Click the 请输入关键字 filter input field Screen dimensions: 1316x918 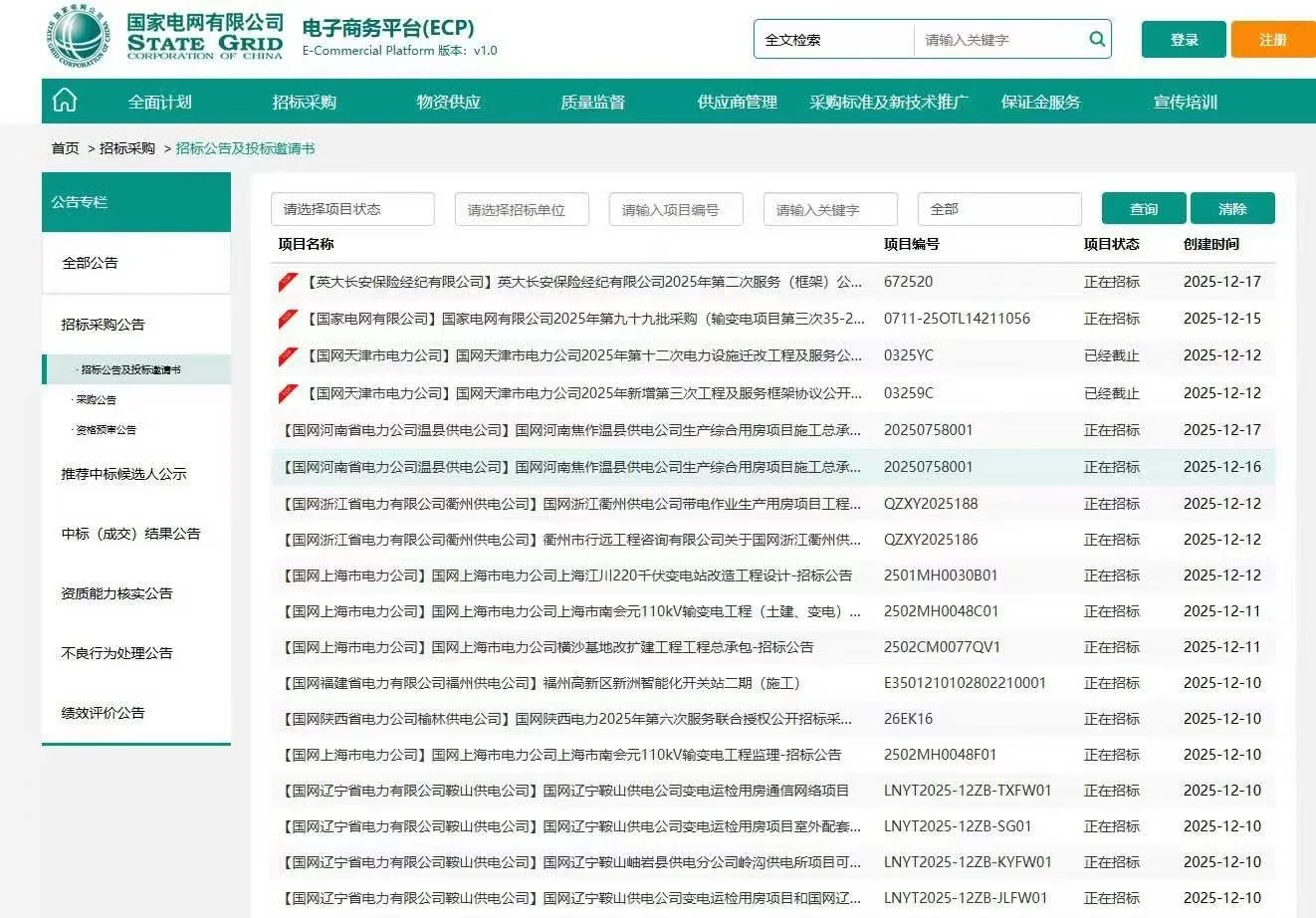pos(830,209)
